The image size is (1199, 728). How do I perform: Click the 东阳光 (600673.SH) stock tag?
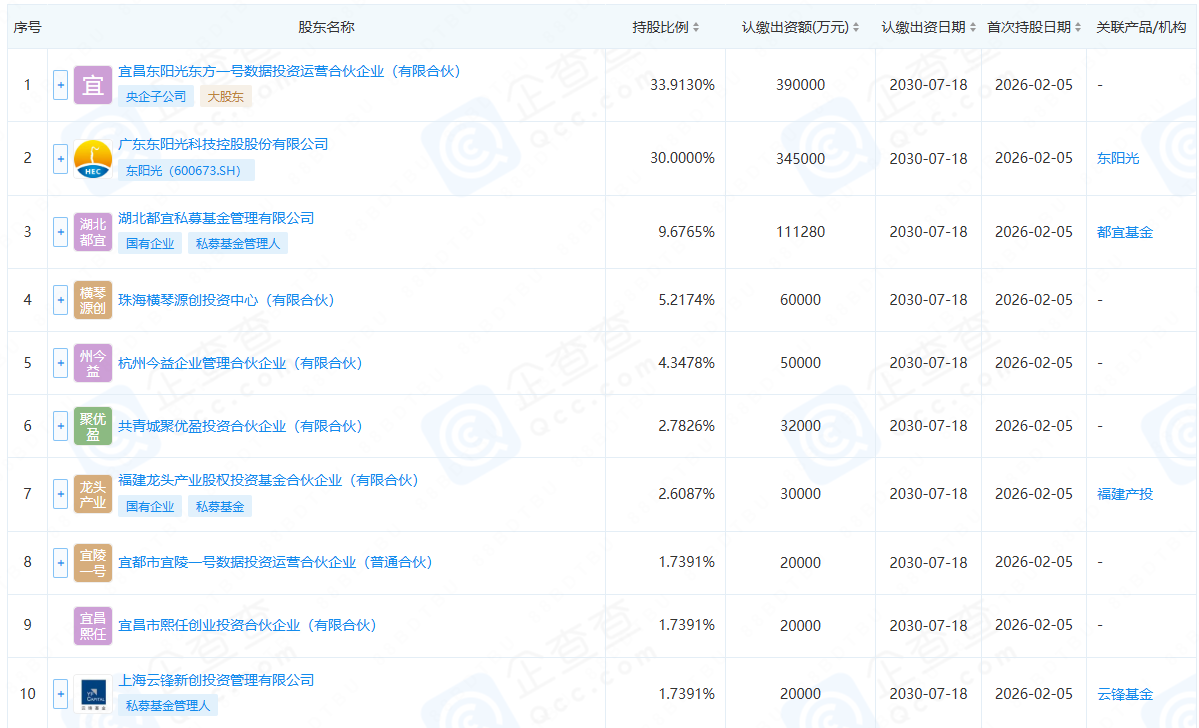pyautogui.click(x=186, y=171)
